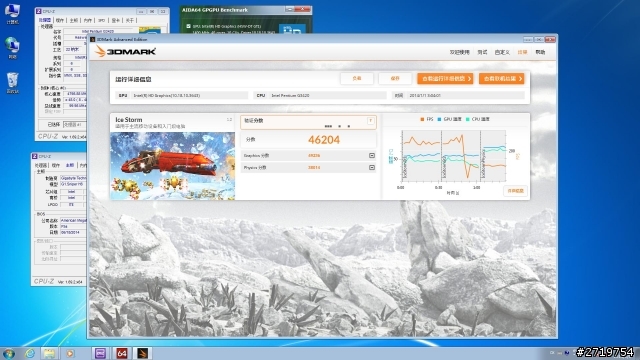The width and height of the screenshot is (640, 360).
Task: Open Windows Explorer folder taskbar icon
Action: 49,353
